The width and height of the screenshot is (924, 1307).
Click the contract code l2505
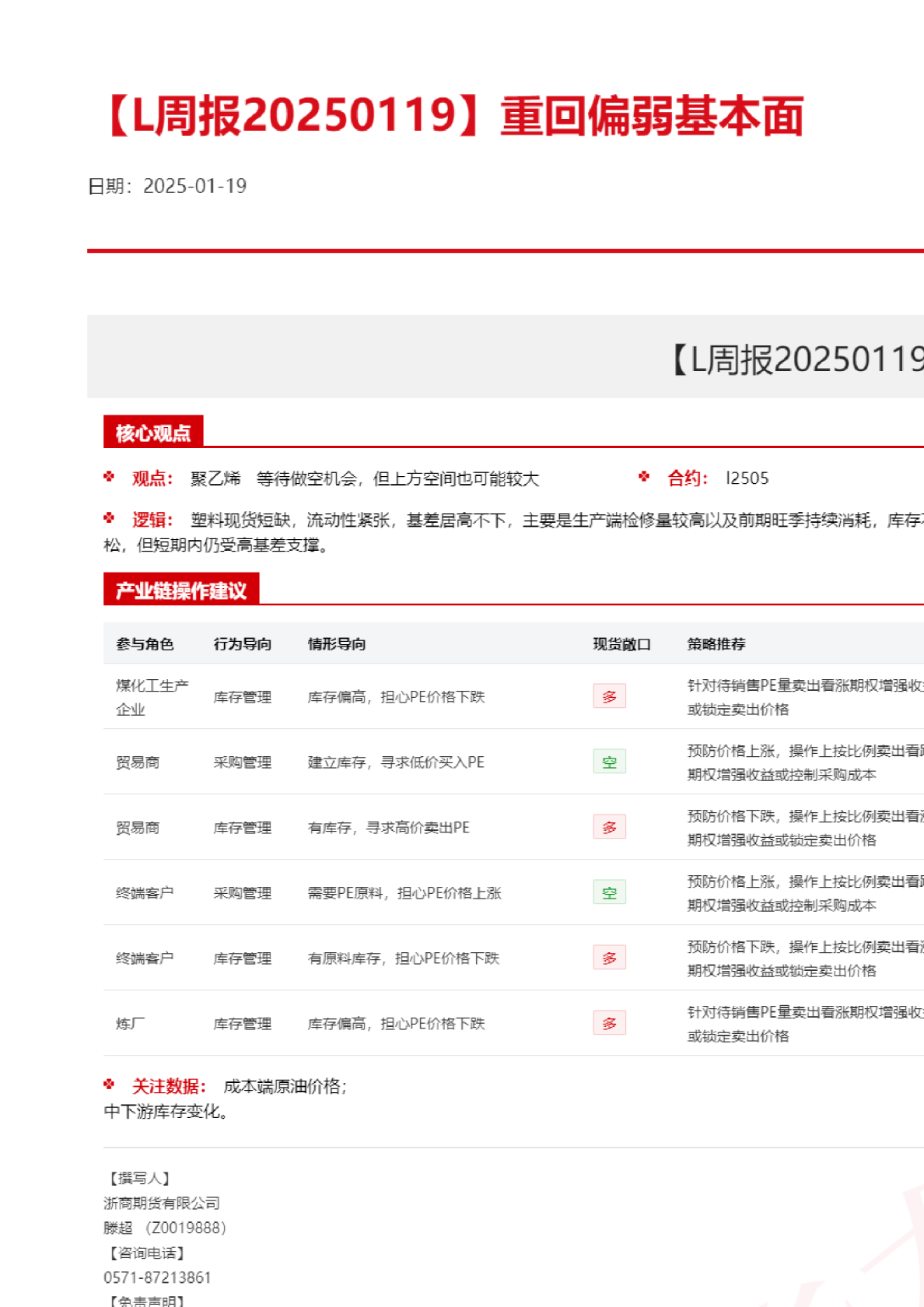pyautogui.click(x=747, y=478)
